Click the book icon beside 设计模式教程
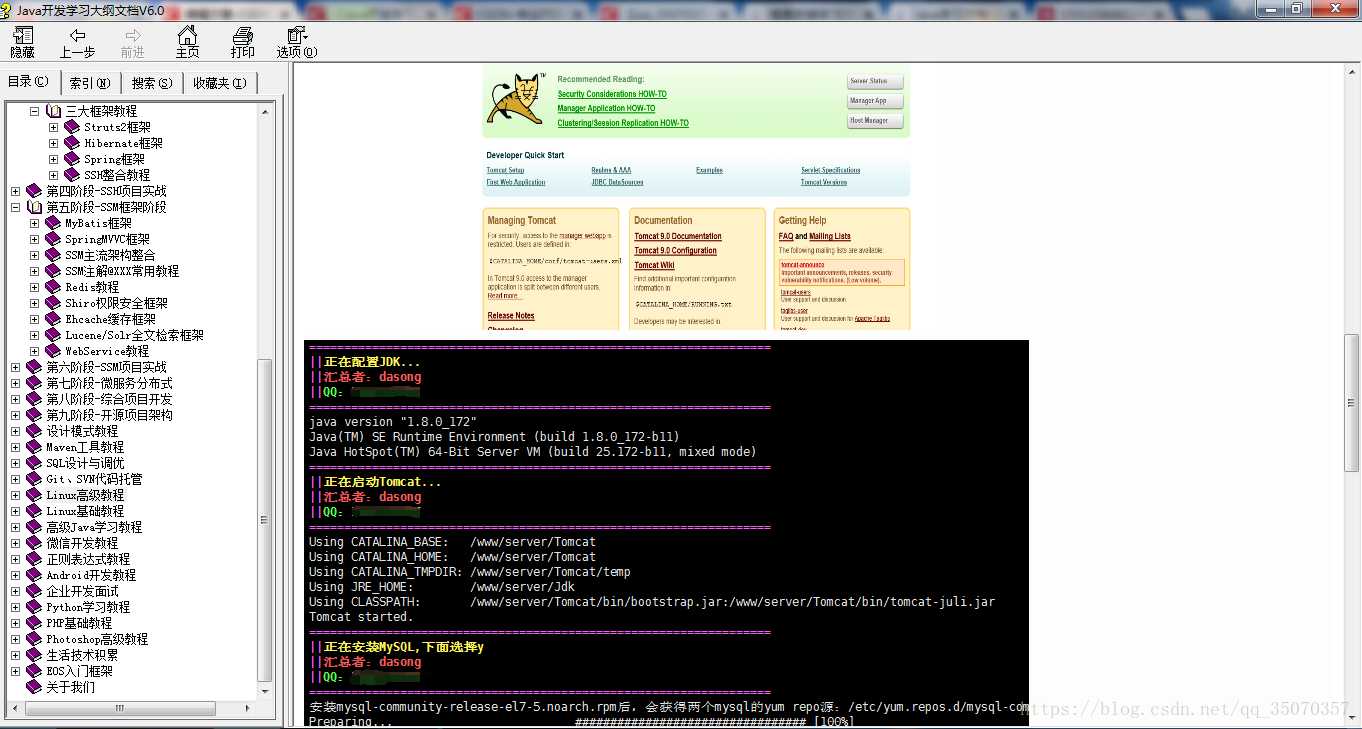 tap(34, 431)
